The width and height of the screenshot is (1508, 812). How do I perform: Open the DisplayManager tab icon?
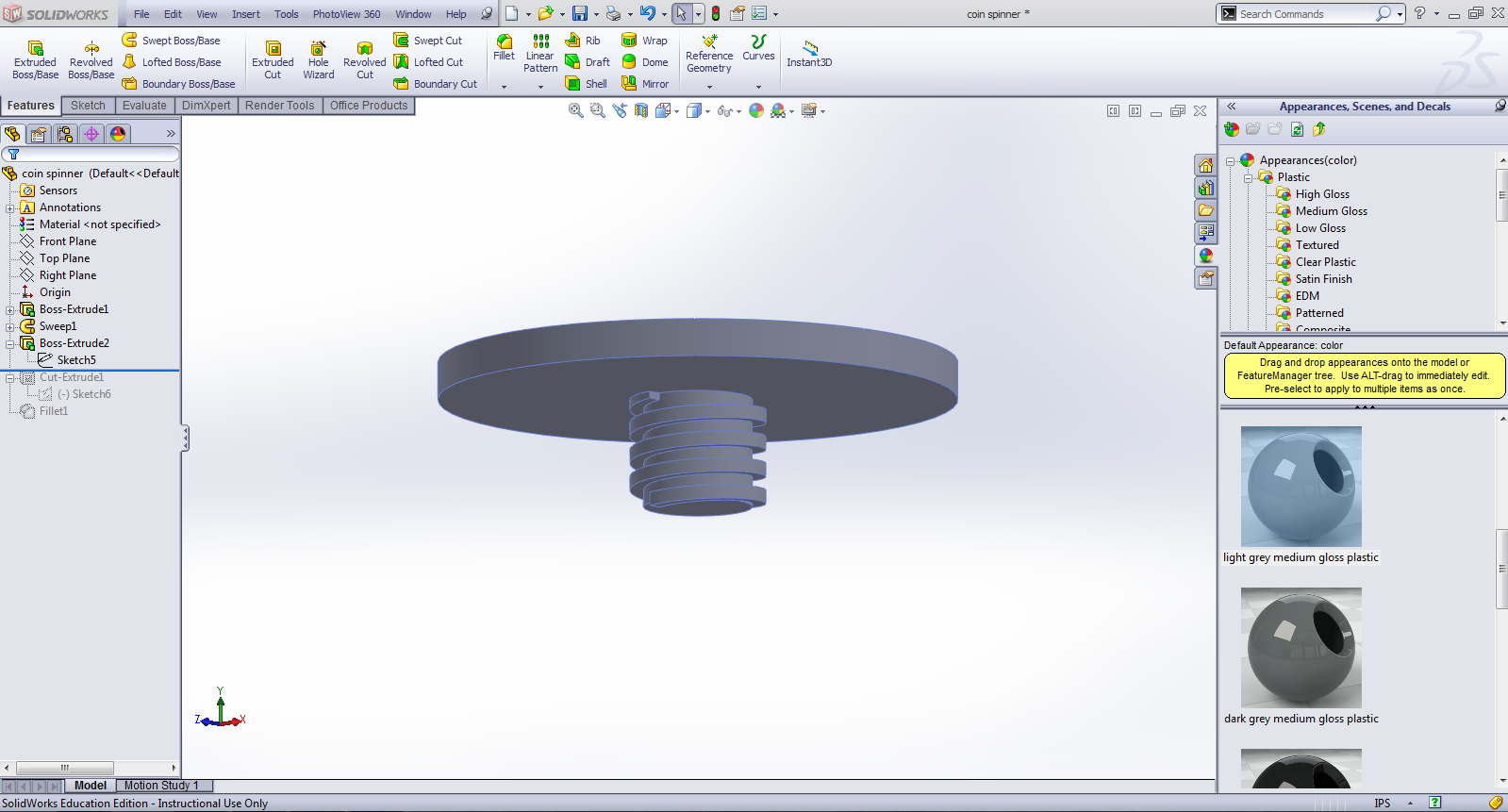click(x=118, y=134)
